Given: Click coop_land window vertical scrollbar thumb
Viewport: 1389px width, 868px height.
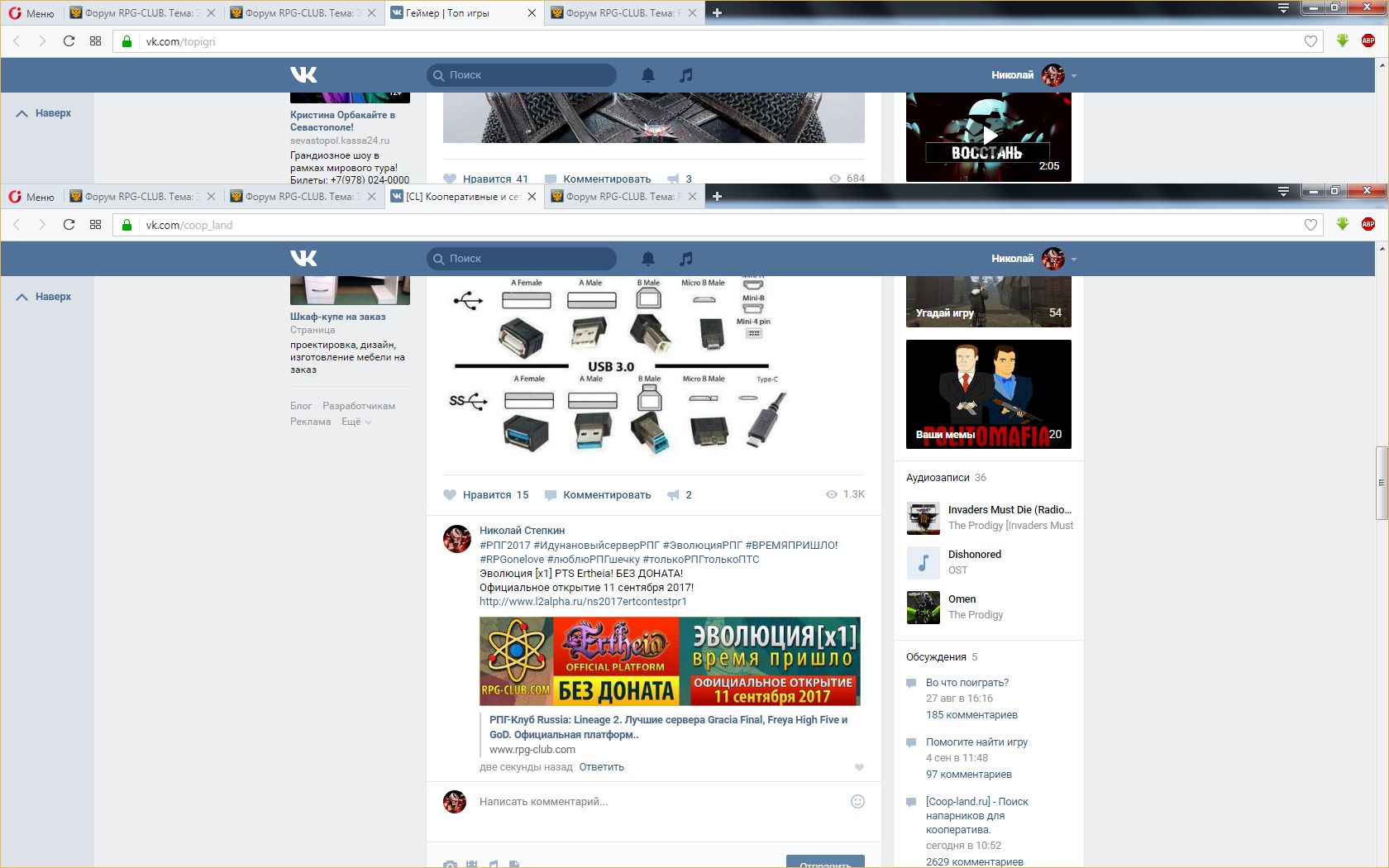Looking at the screenshot, I should (1382, 483).
